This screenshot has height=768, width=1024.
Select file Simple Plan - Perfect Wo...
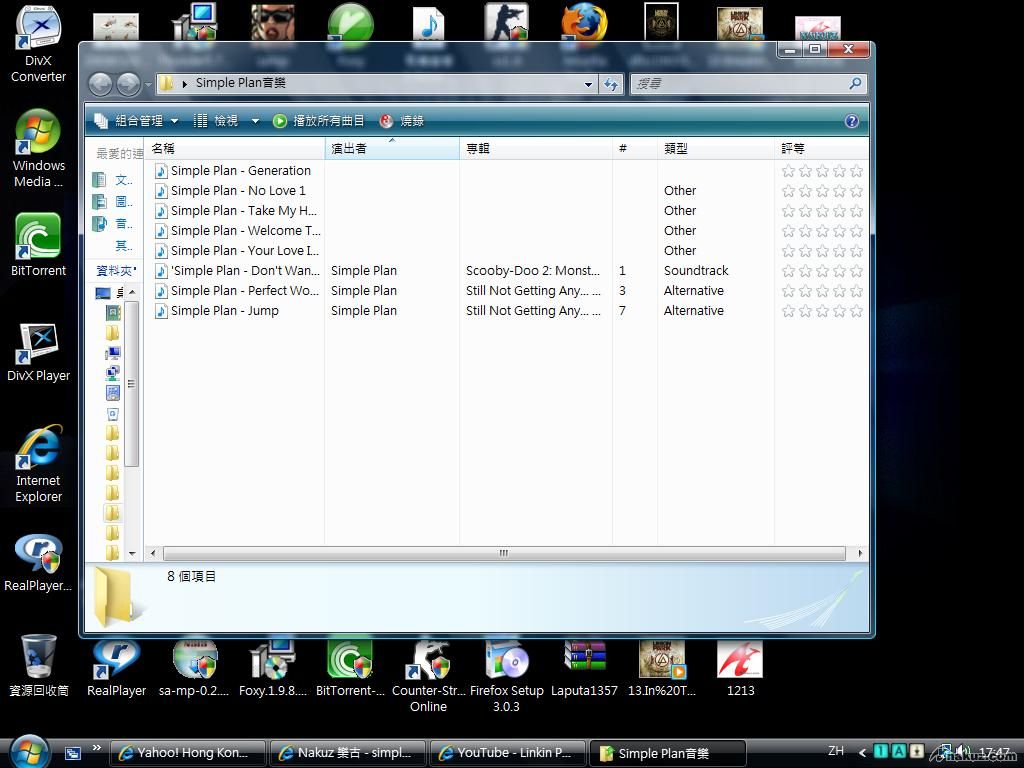[237, 291]
